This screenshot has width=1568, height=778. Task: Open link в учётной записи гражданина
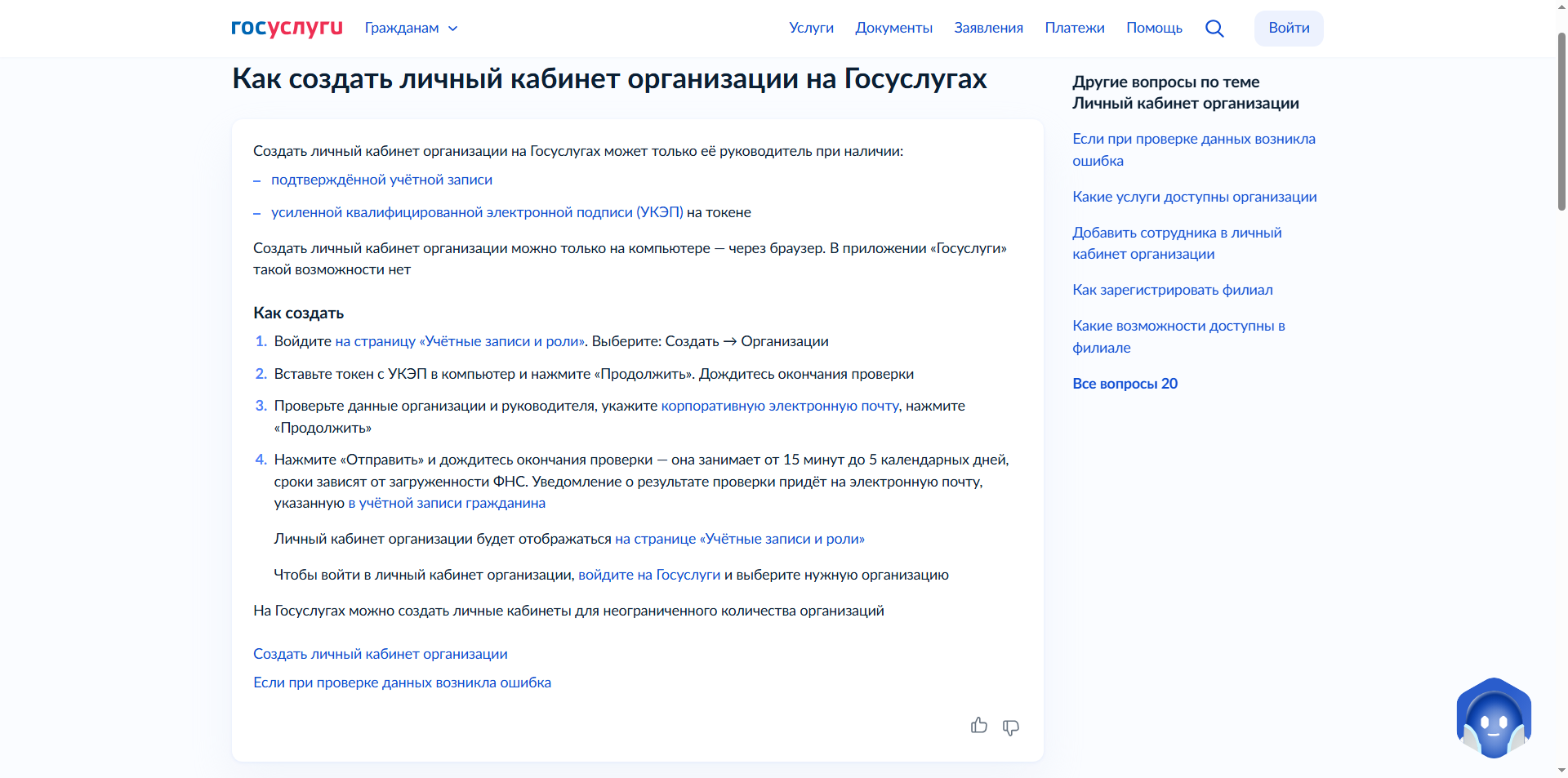click(447, 503)
